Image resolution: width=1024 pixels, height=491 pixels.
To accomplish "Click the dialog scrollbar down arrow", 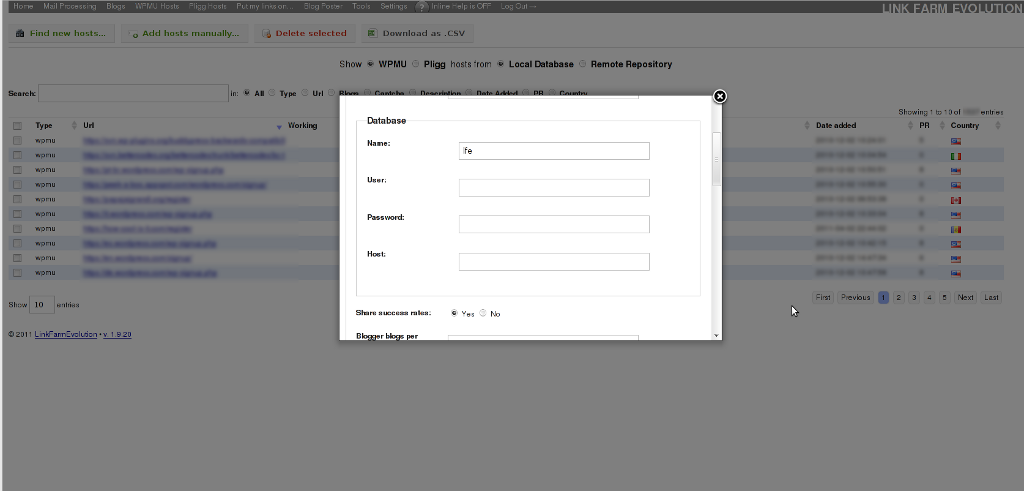I will [x=716, y=335].
